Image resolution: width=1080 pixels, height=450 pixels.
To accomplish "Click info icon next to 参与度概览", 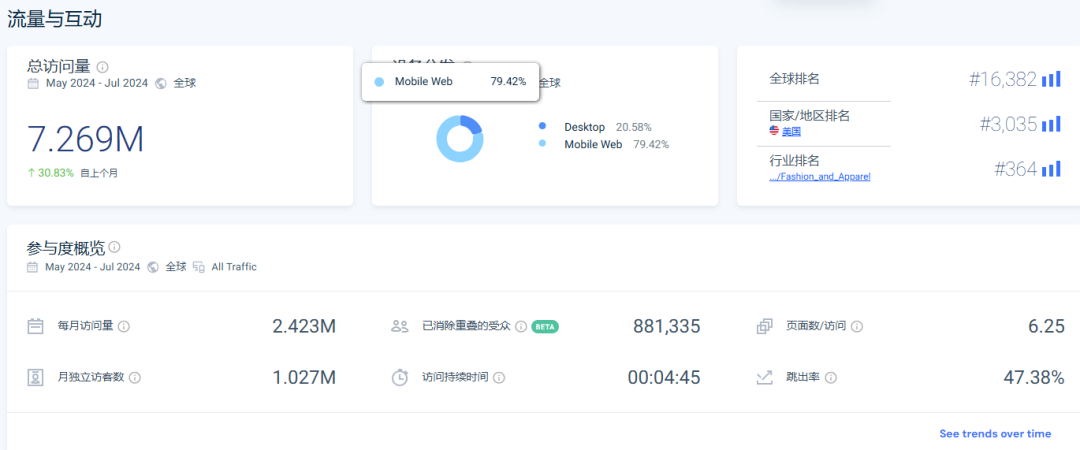I will (x=115, y=247).
